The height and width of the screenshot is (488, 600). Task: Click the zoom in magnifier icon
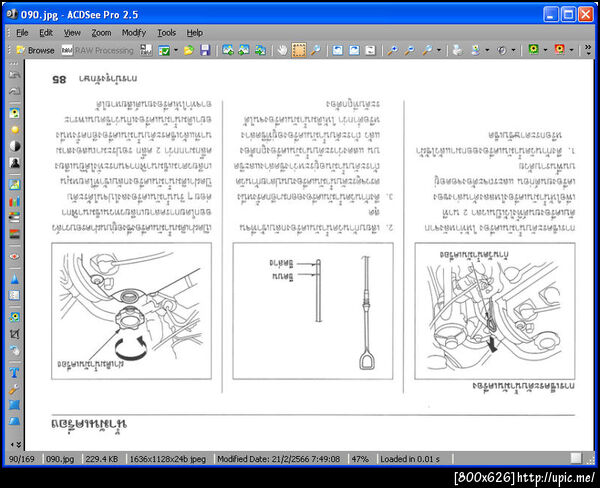pos(393,50)
